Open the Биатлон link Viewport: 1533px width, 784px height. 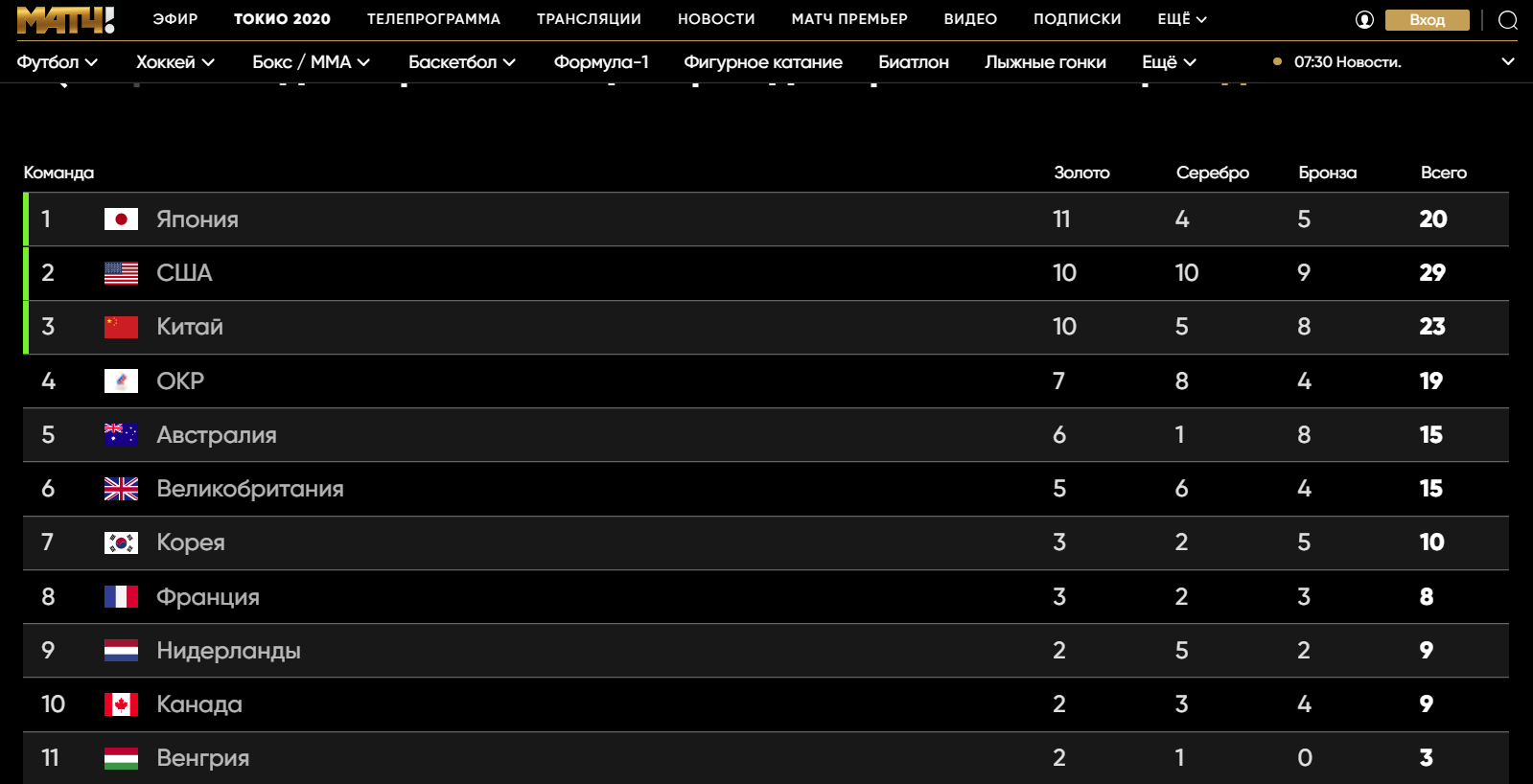[914, 62]
